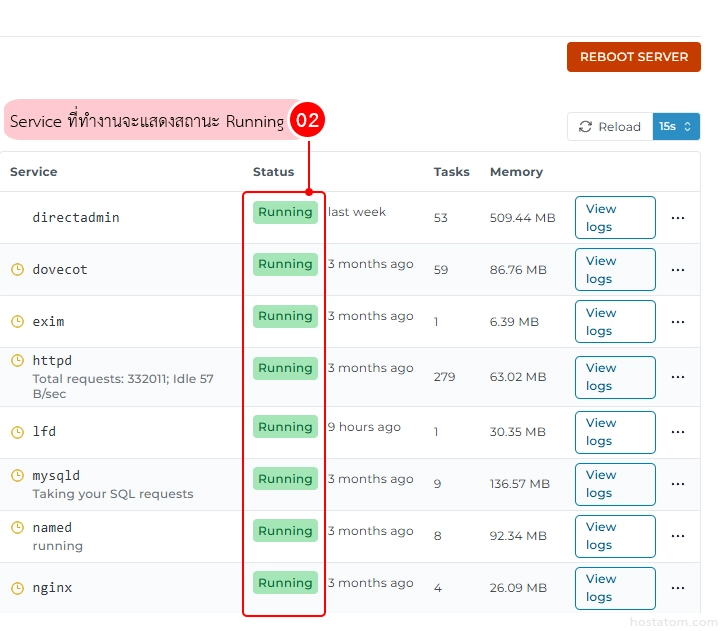Click the Running badge for directadmin

(x=285, y=212)
